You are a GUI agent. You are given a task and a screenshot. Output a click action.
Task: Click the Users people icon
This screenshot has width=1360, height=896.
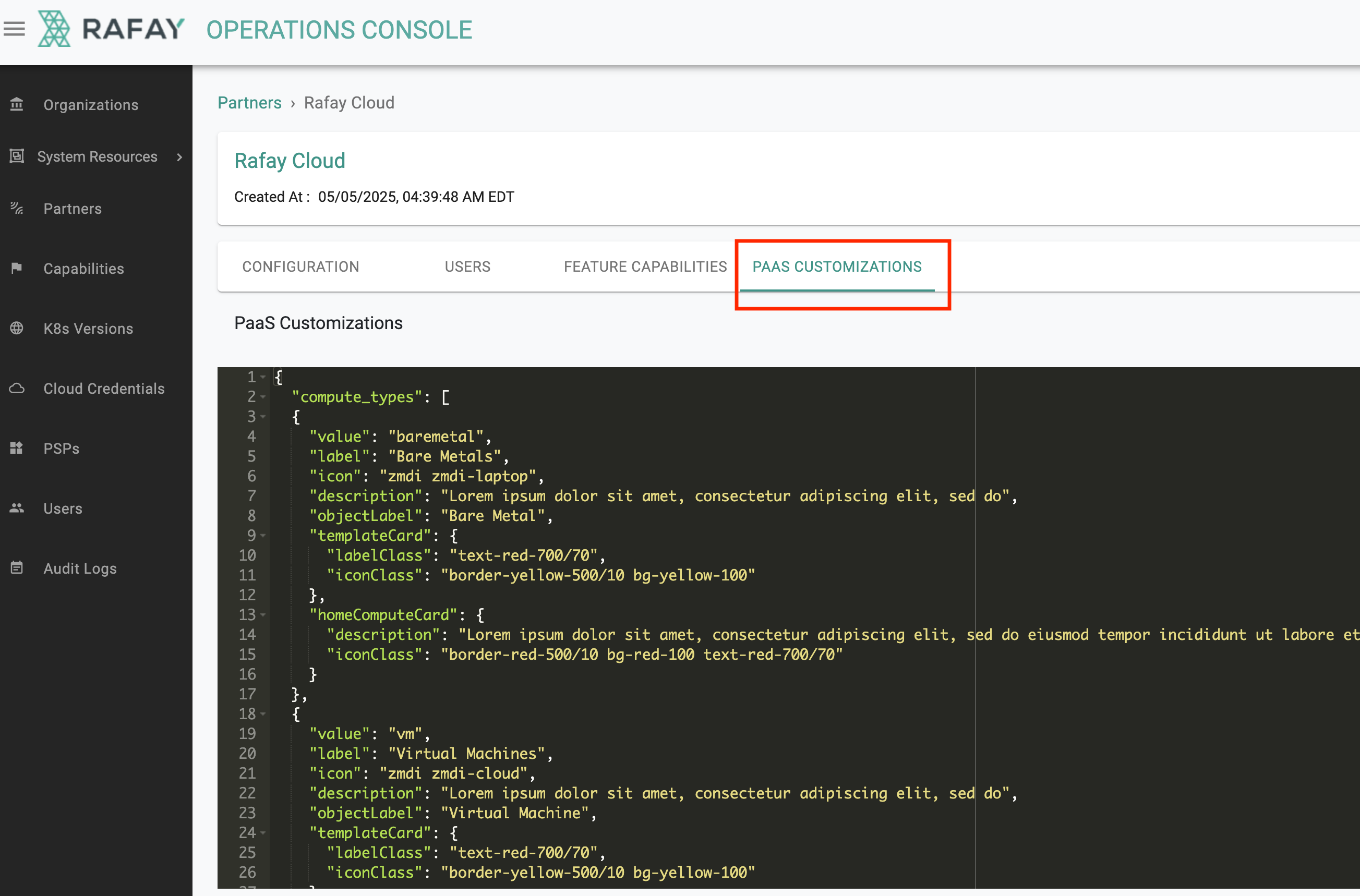click(17, 508)
